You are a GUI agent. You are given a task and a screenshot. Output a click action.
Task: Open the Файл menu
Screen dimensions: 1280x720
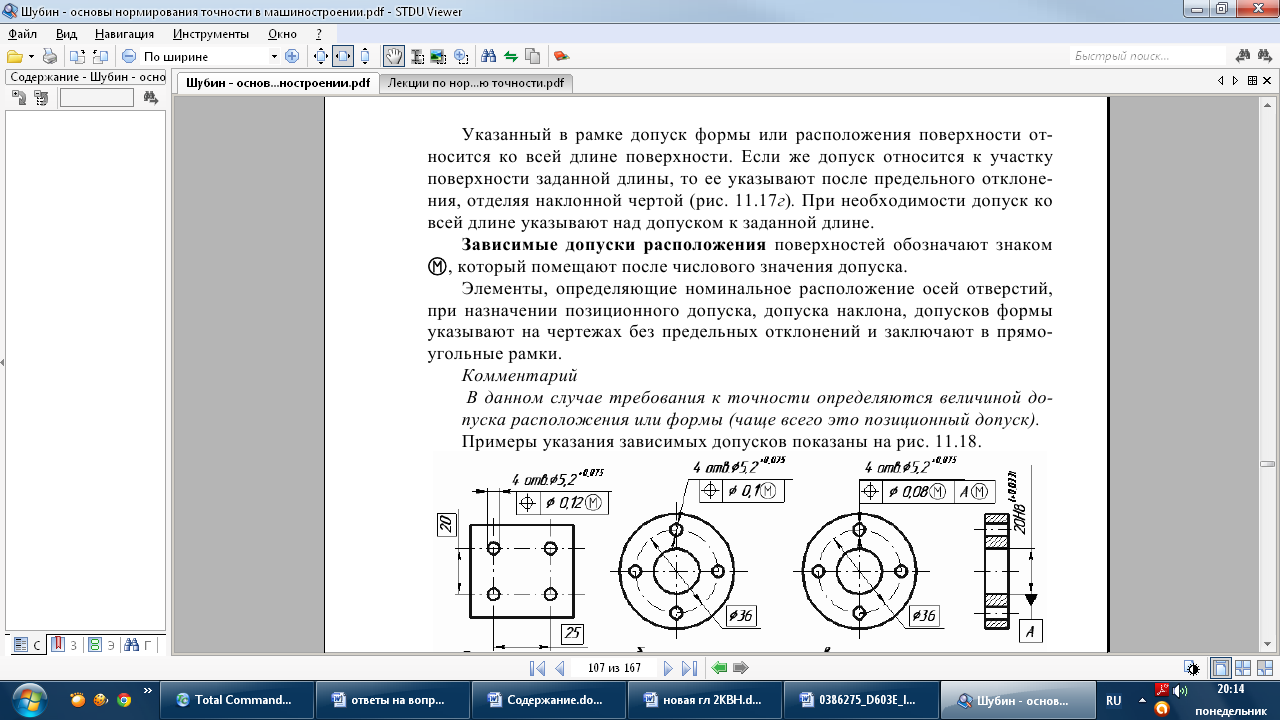(22, 33)
